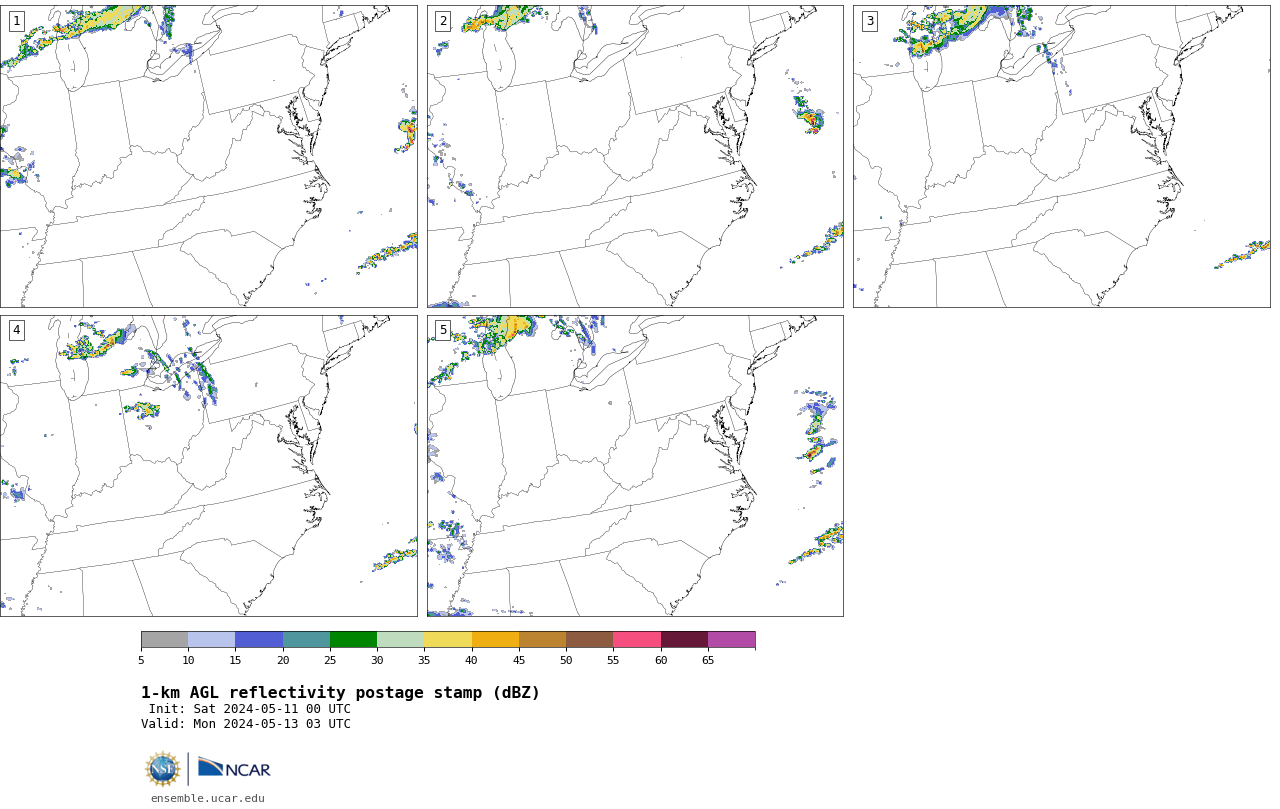The height and width of the screenshot is (809, 1280).
Task: Click the colorbar tick label 50
Action: coord(566,660)
